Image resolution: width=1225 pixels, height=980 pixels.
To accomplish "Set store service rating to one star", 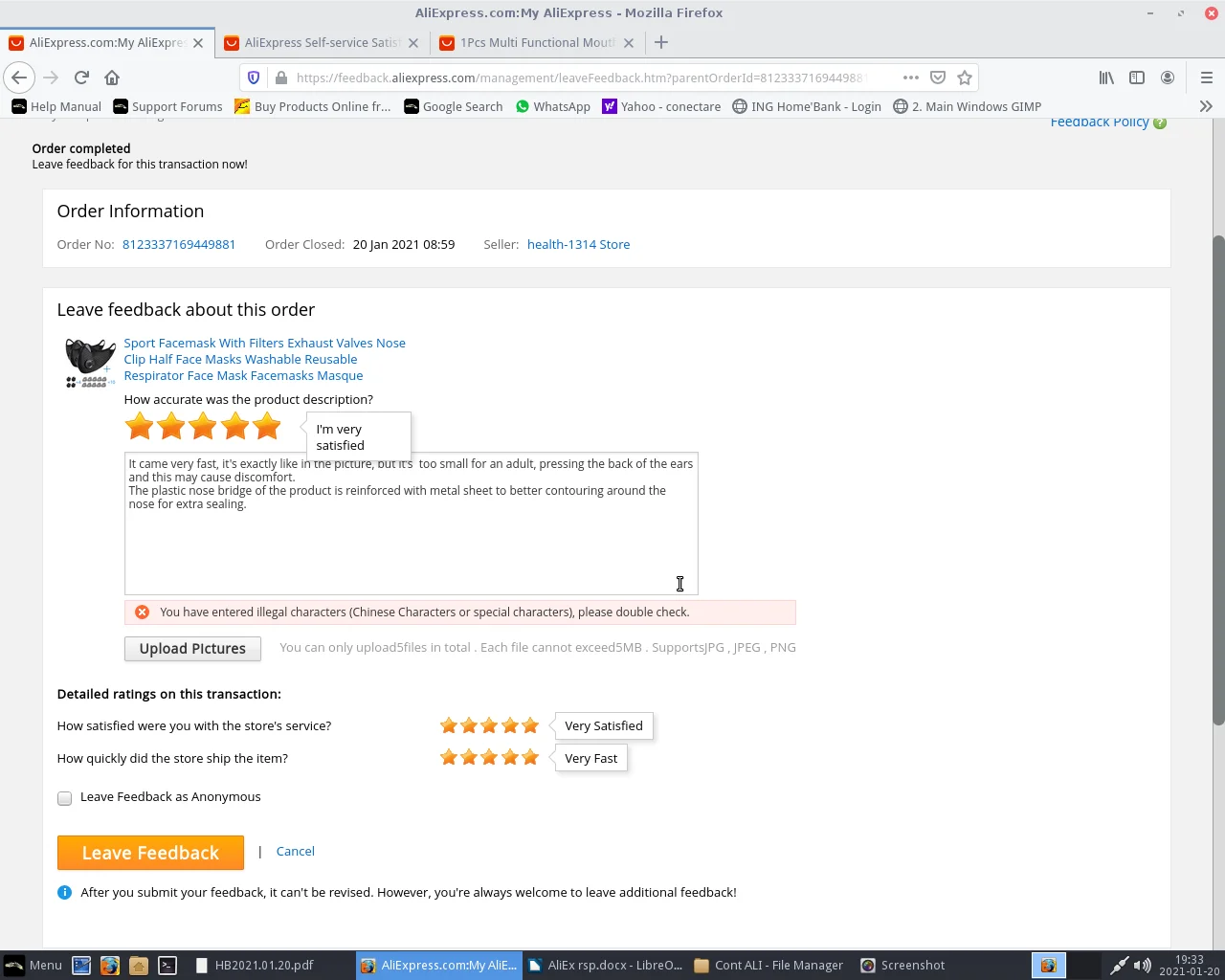I will (449, 725).
